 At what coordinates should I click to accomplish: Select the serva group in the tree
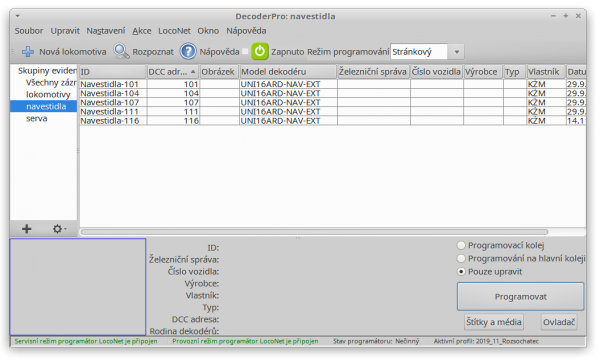point(37,119)
